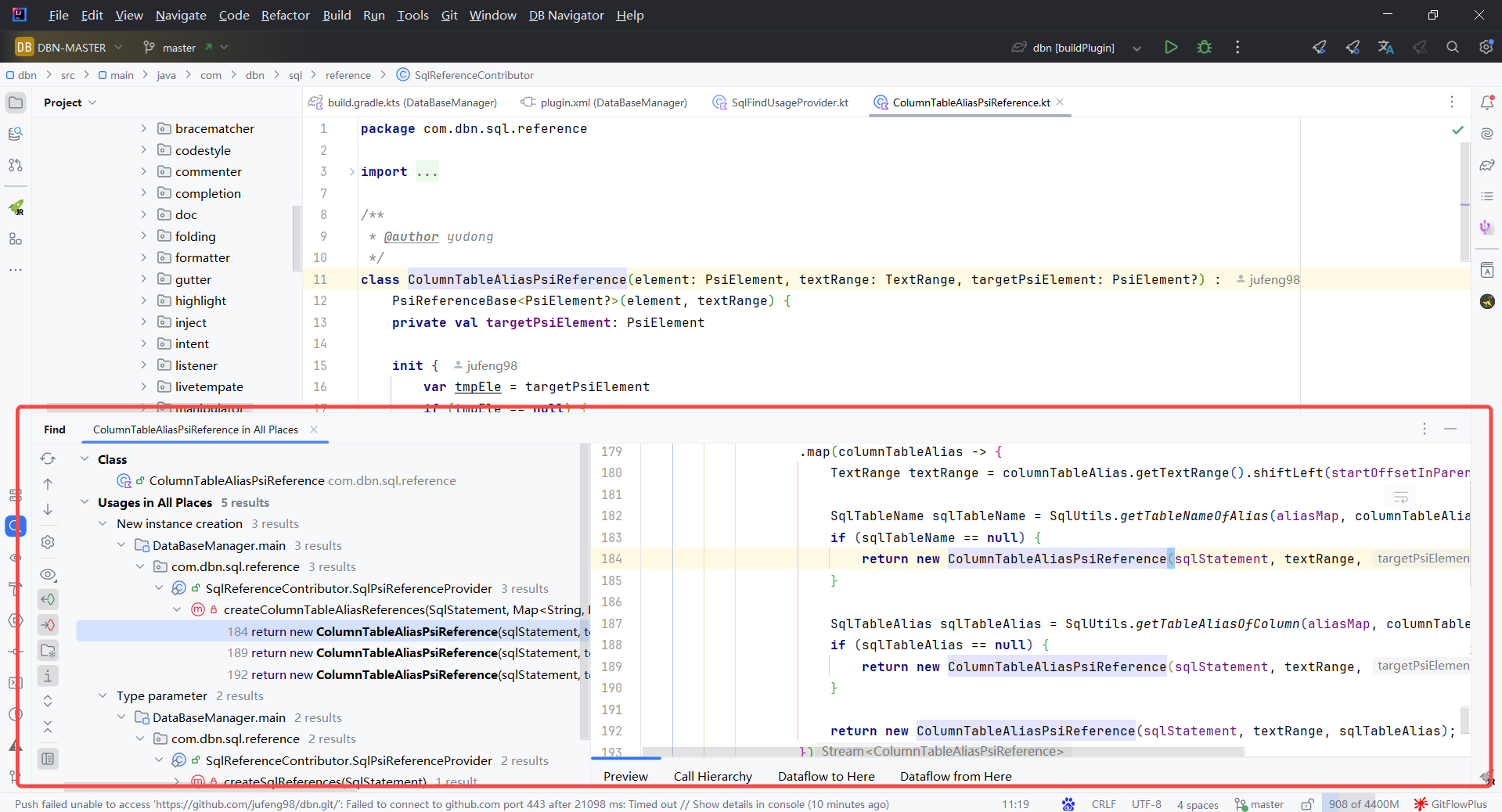Switch to SqlFindUsageProvider.kt editor tab
The width and height of the screenshot is (1502, 812).
[789, 102]
